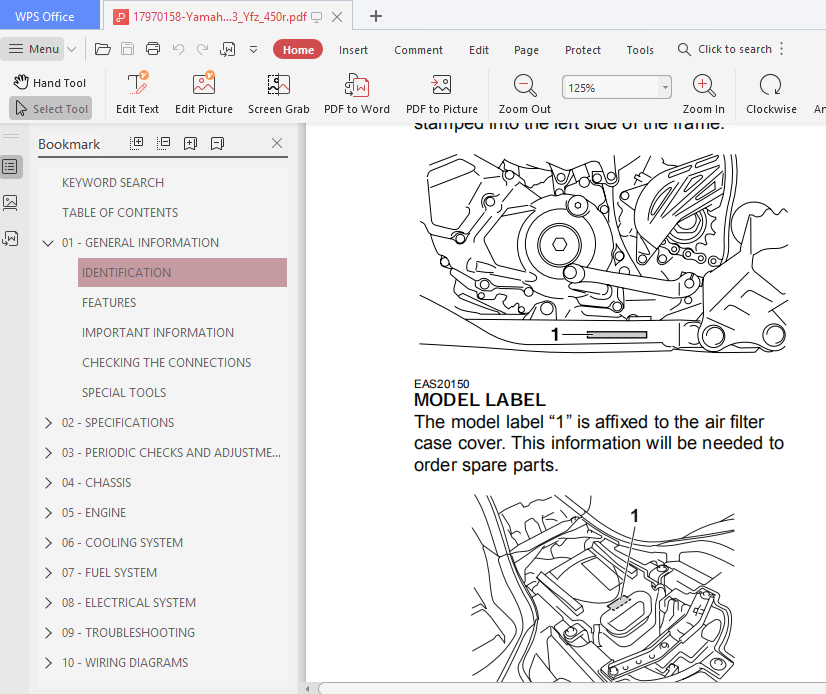826x694 pixels.
Task: Click the Redo arrow icon
Action: point(202,49)
